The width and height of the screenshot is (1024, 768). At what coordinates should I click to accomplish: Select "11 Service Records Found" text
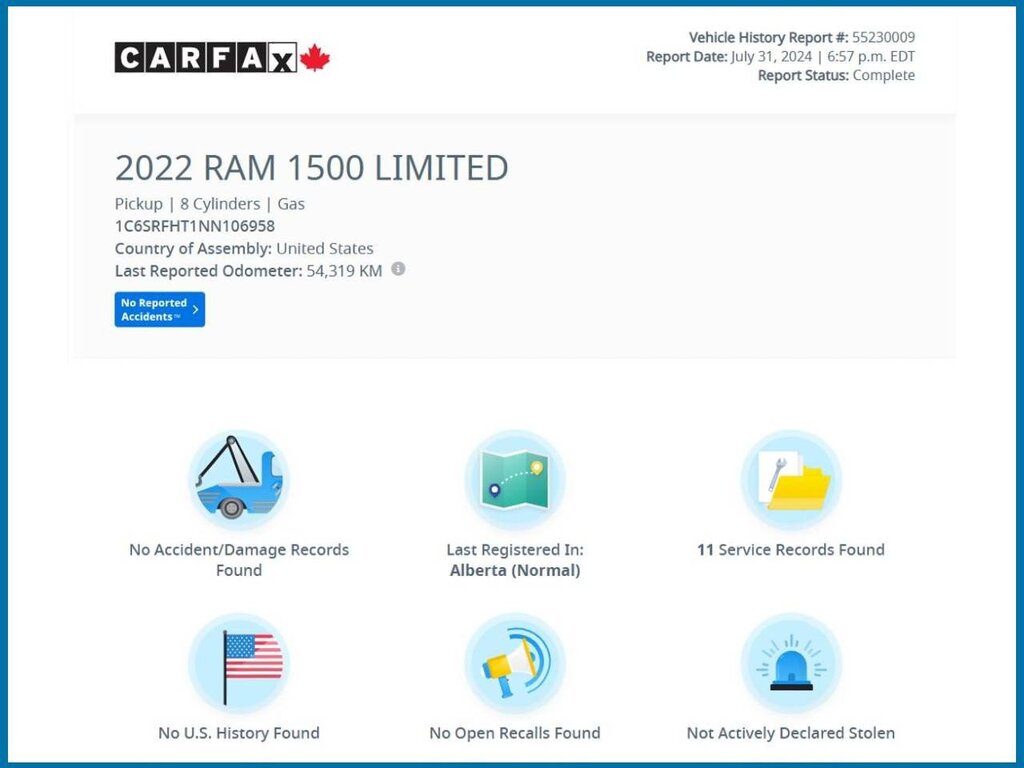pos(791,550)
